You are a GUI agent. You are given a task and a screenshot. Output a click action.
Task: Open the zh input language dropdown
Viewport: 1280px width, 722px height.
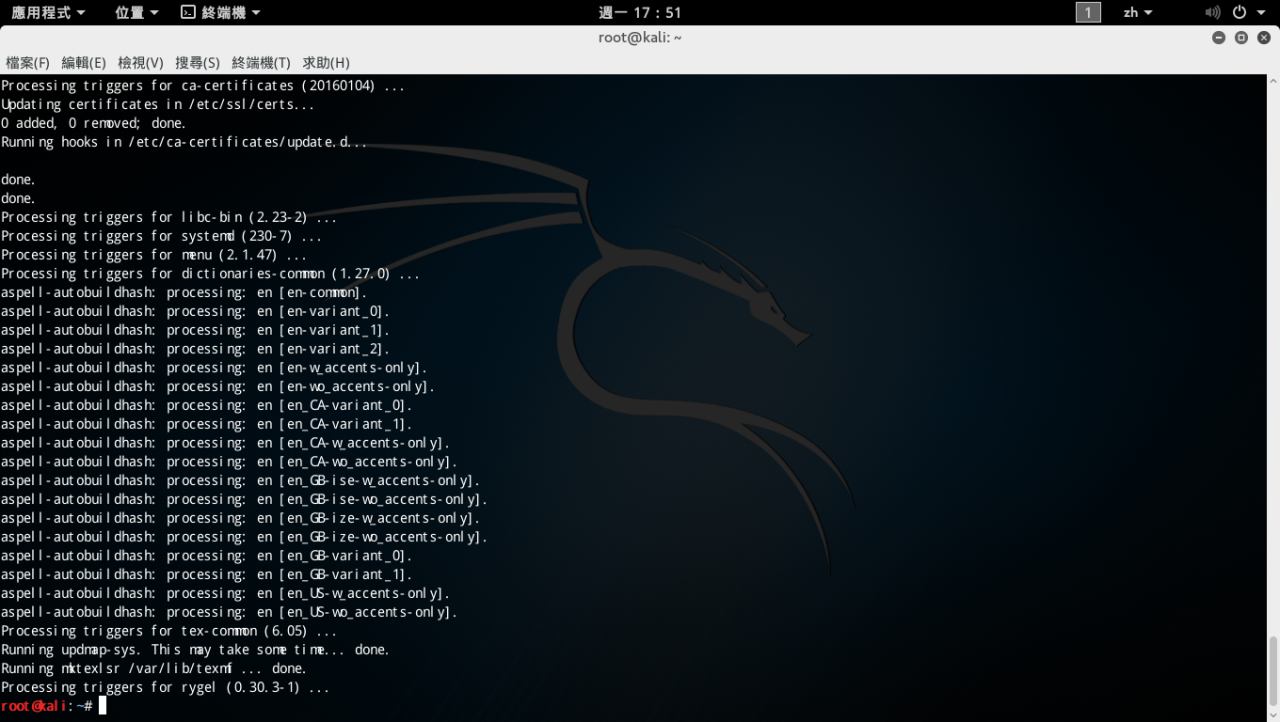pos(1137,12)
